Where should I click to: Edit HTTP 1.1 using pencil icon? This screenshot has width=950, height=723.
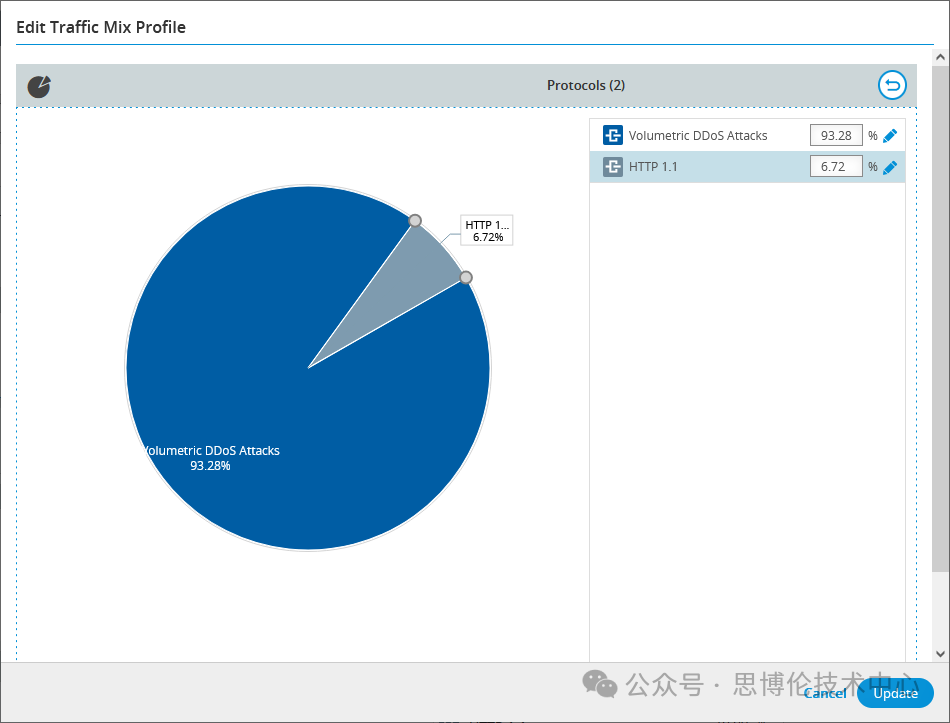point(890,167)
